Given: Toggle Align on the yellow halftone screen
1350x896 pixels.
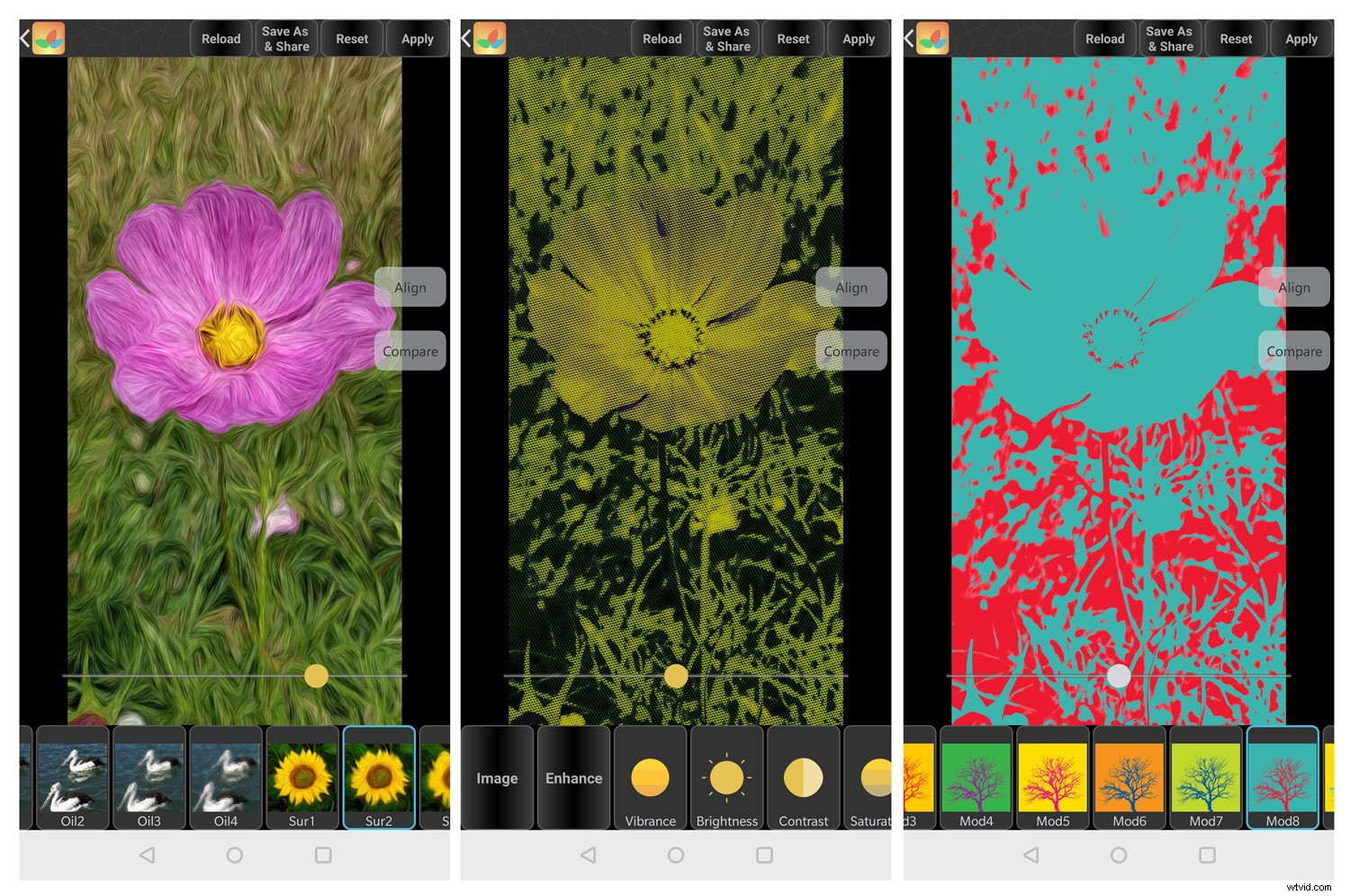Looking at the screenshot, I should tap(850, 287).
